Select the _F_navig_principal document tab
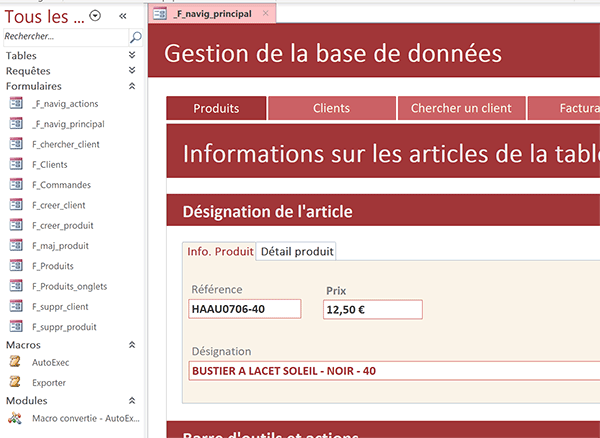 click(212, 14)
